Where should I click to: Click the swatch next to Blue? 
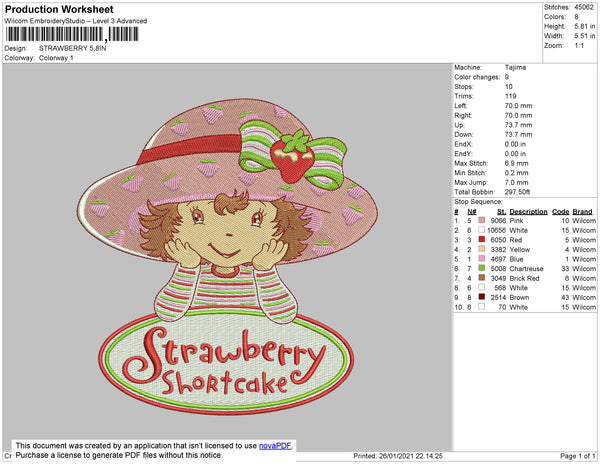482,259
